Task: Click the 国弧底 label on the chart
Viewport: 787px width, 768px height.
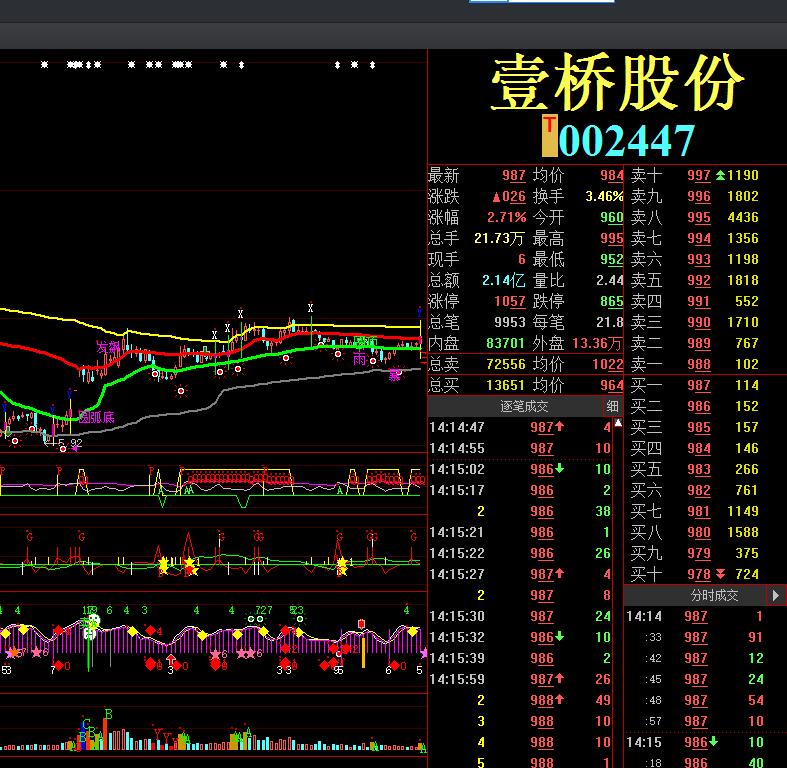Action: pyautogui.click(x=96, y=417)
